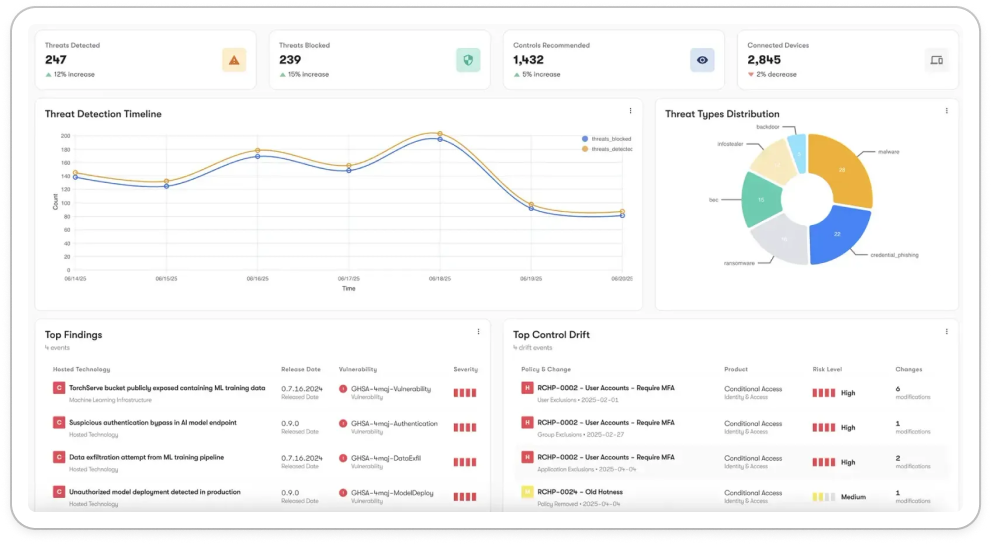Screen dimensions: 992x544
Task: Click the Connected Devices monitor icon
Action: tap(936, 60)
